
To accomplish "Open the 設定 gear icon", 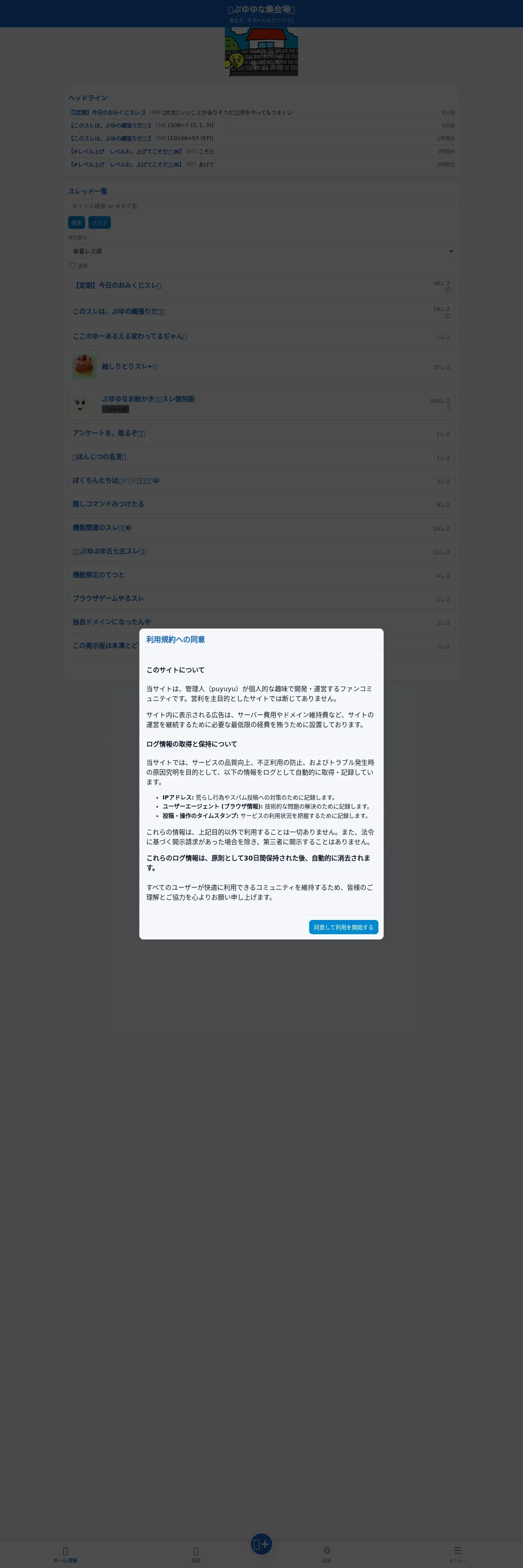I will [x=327, y=1554].
